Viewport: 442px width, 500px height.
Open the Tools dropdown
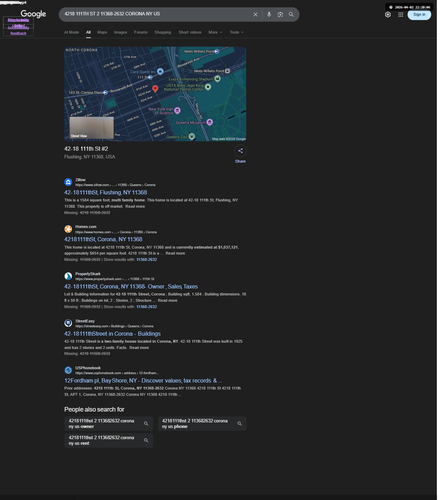tap(236, 32)
